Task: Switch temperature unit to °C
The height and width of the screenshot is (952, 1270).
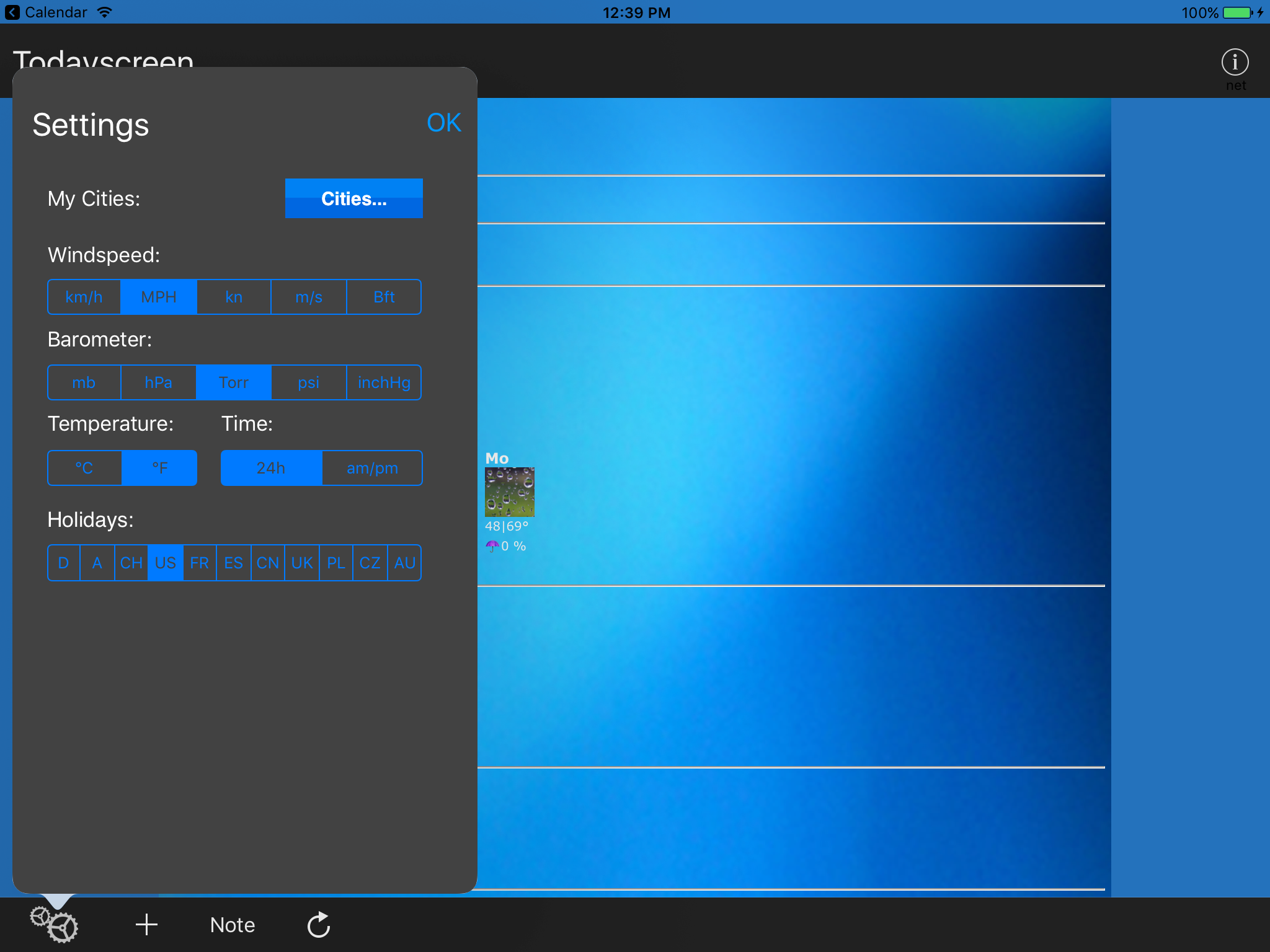Action: 84,468
